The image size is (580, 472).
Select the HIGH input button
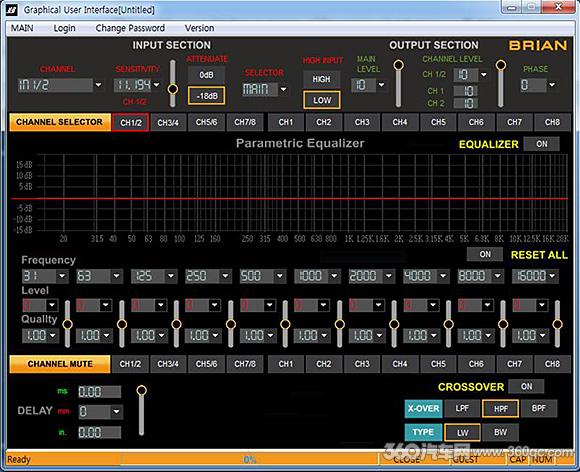[x=321, y=79]
